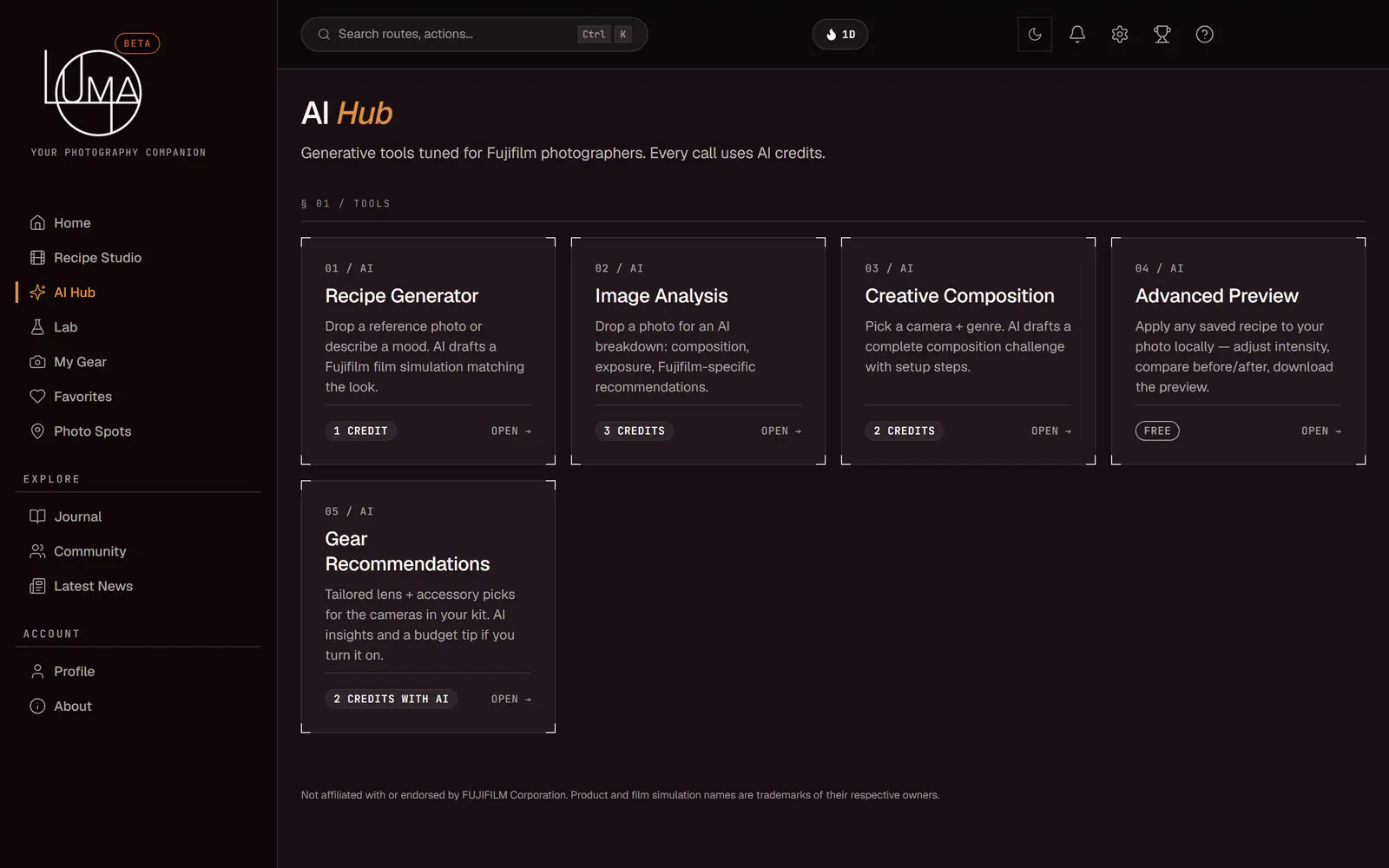
Task: Click the Profile person icon
Action: point(37,672)
